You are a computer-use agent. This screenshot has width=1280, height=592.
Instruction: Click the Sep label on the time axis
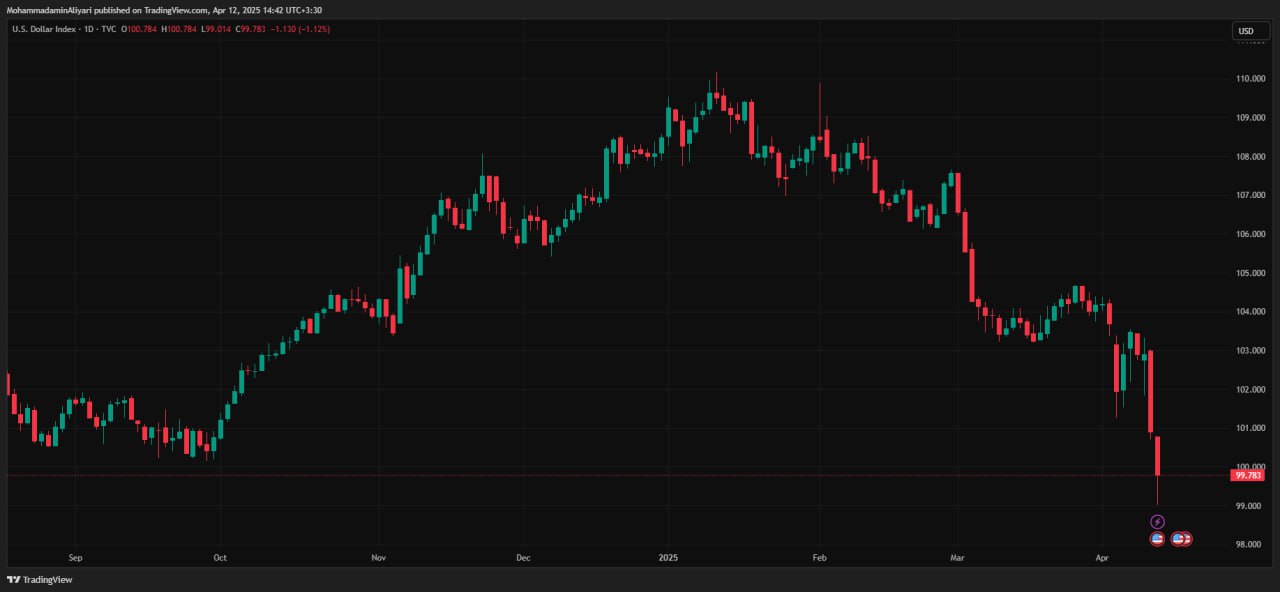[74, 557]
